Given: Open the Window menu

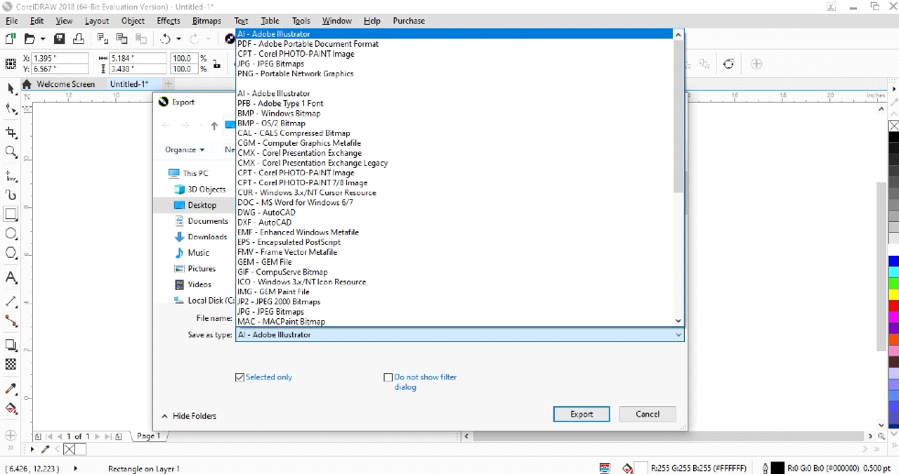Looking at the screenshot, I should pyautogui.click(x=337, y=21).
